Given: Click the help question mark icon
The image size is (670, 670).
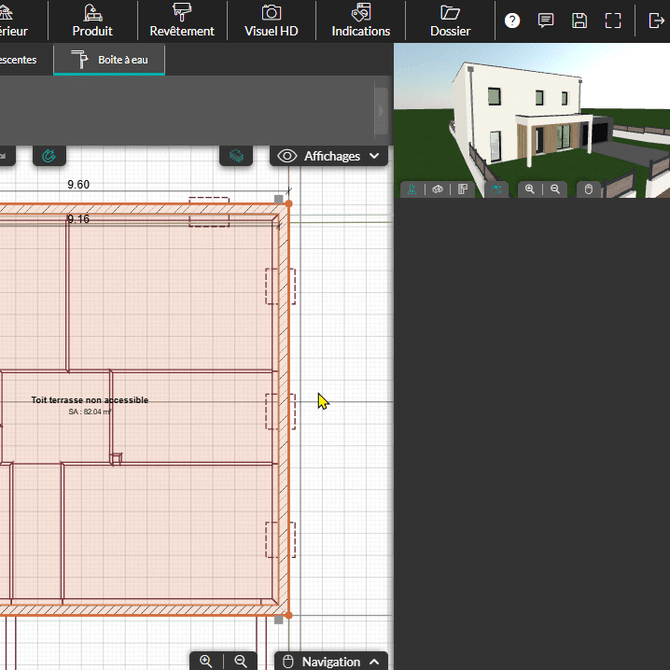Looking at the screenshot, I should (x=512, y=20).
